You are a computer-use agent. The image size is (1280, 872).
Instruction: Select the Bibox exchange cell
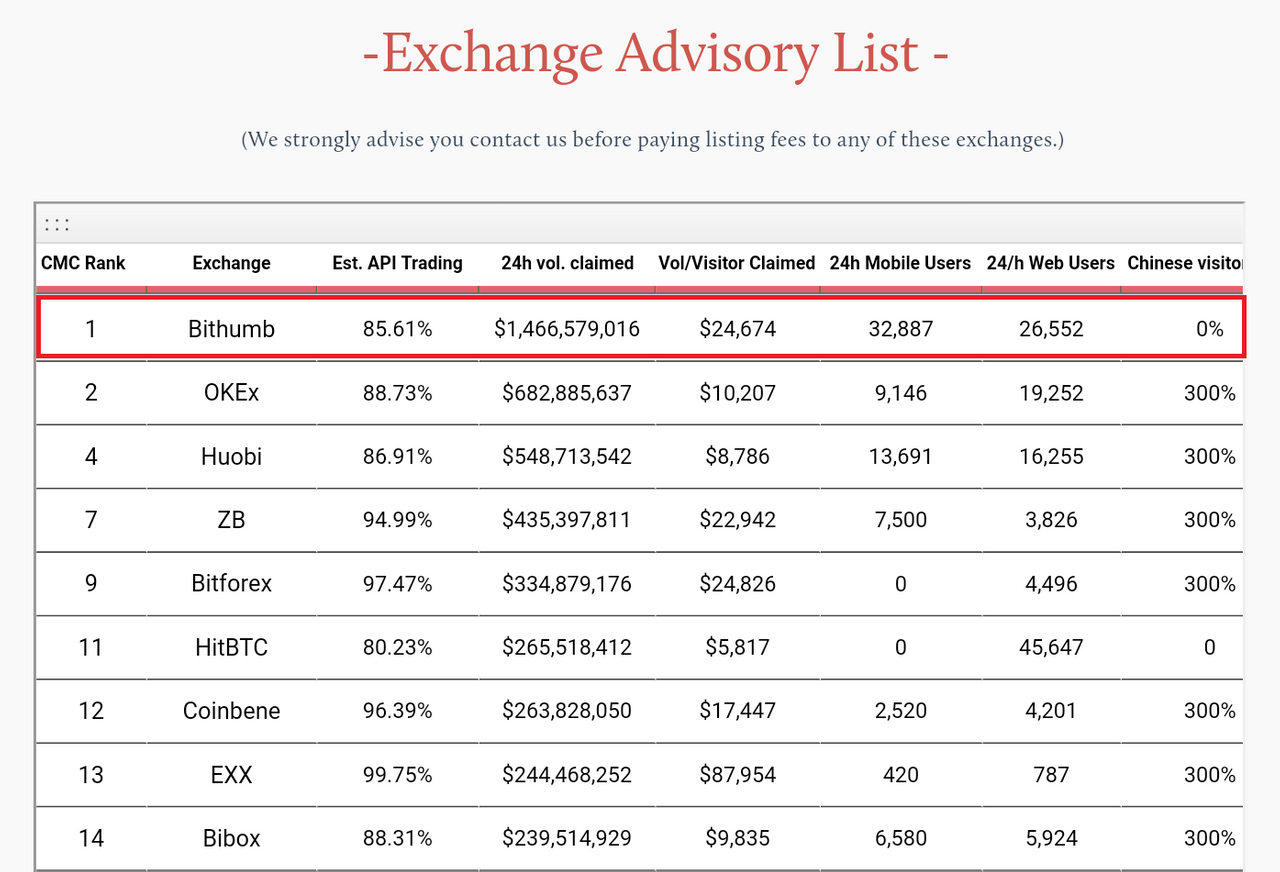point(231,838)
